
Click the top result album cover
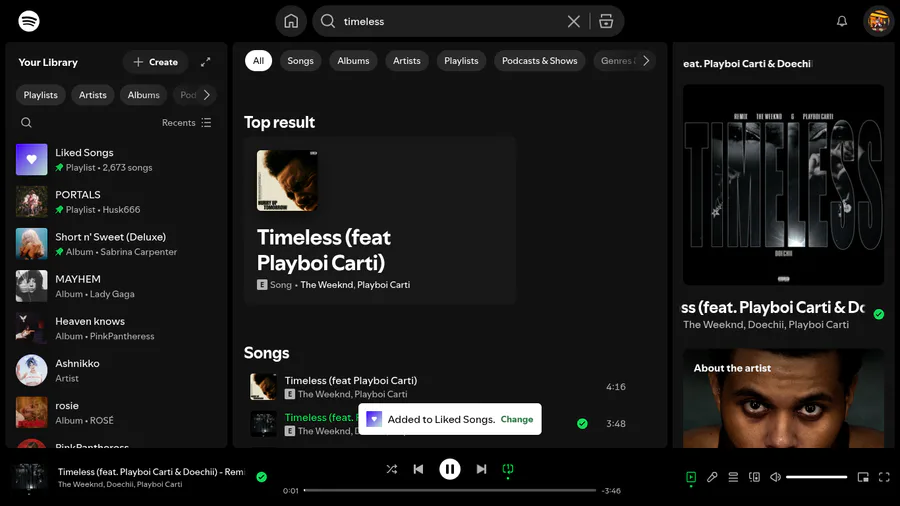coord(287,180)
